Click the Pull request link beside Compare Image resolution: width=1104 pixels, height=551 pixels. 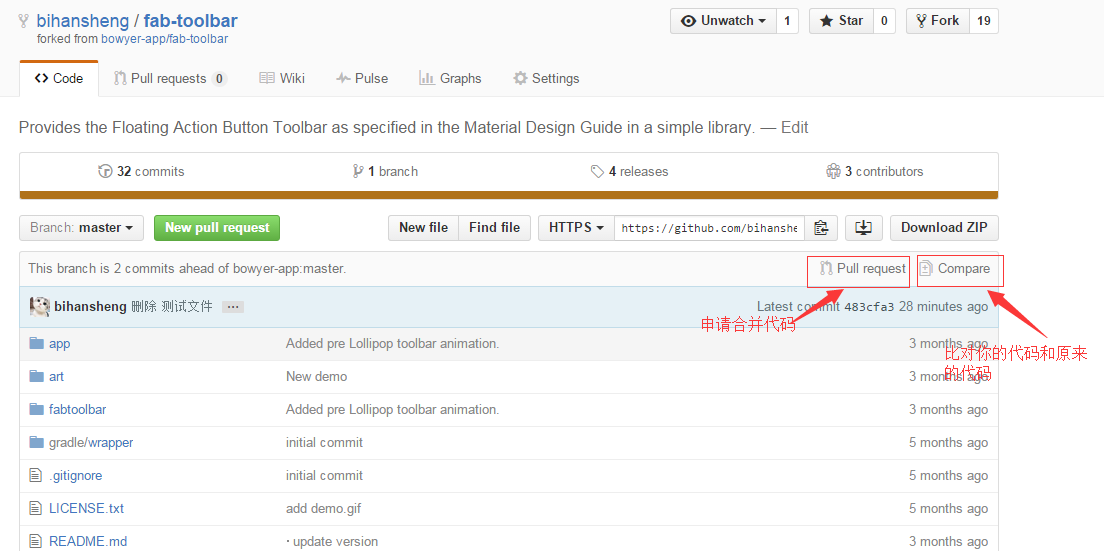863,269
